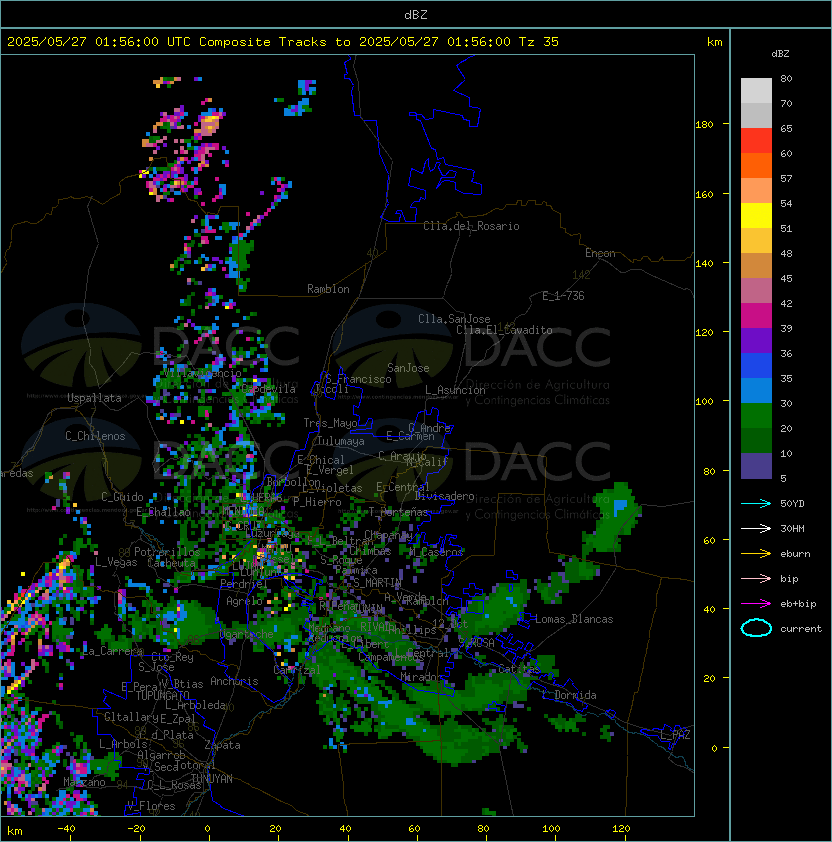Image resolution: width=832 pixels, height=842 pixels.
Task: Select the green 20–30 dBZ swatch
Action: point(756,416)
